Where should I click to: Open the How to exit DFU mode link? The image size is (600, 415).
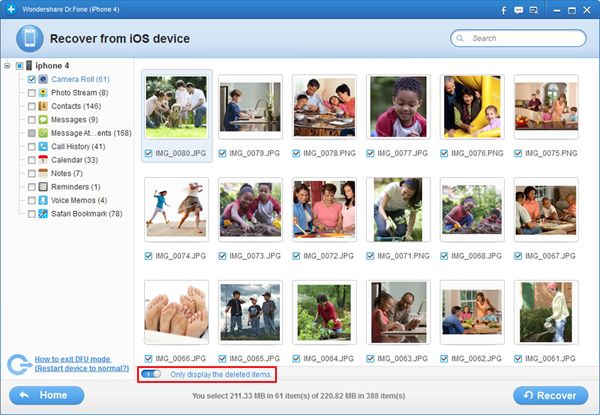(72, 358)
